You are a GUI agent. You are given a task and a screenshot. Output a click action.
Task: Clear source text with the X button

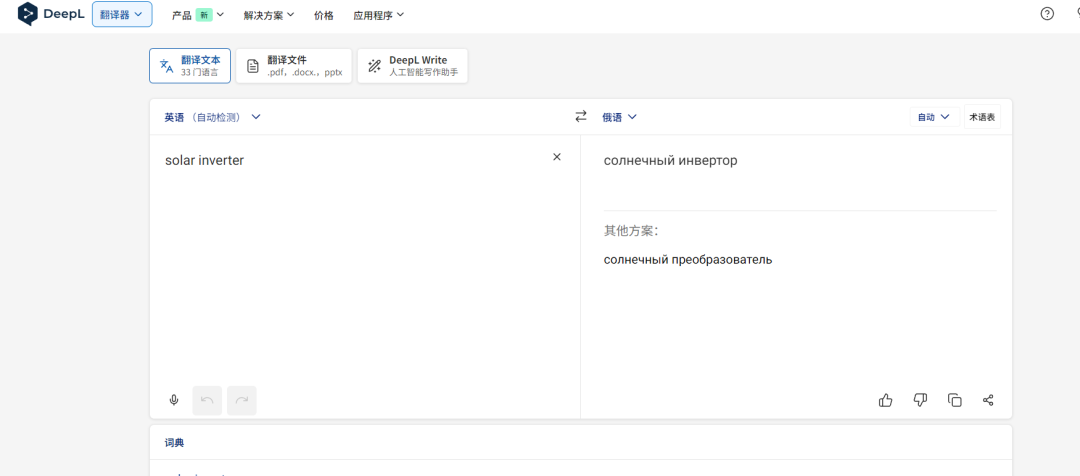pyautogui.click(x=557, y=157)
